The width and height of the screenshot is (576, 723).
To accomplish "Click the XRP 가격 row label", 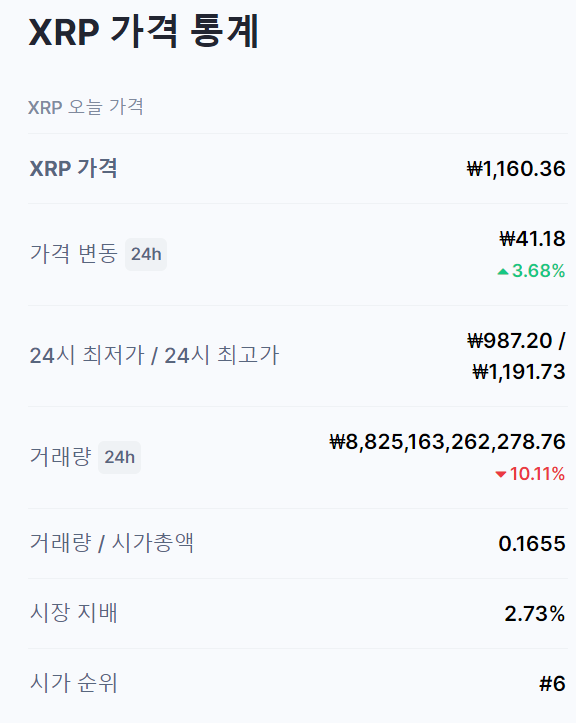I will click(x=73, y=168).
